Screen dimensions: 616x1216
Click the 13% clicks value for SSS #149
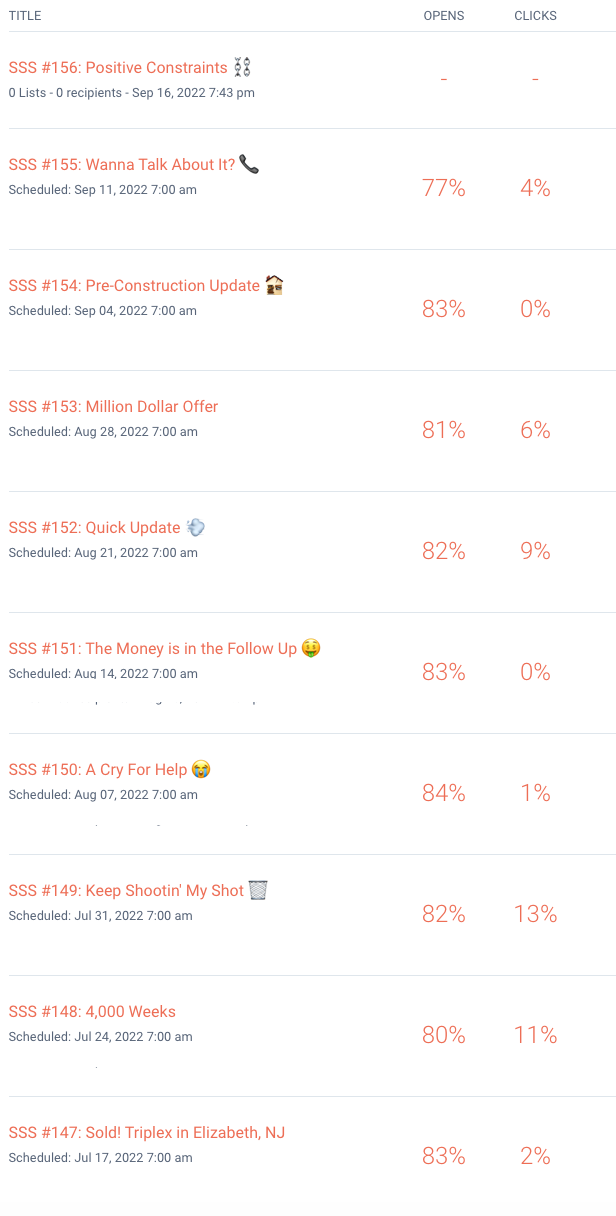click(535, 914)
